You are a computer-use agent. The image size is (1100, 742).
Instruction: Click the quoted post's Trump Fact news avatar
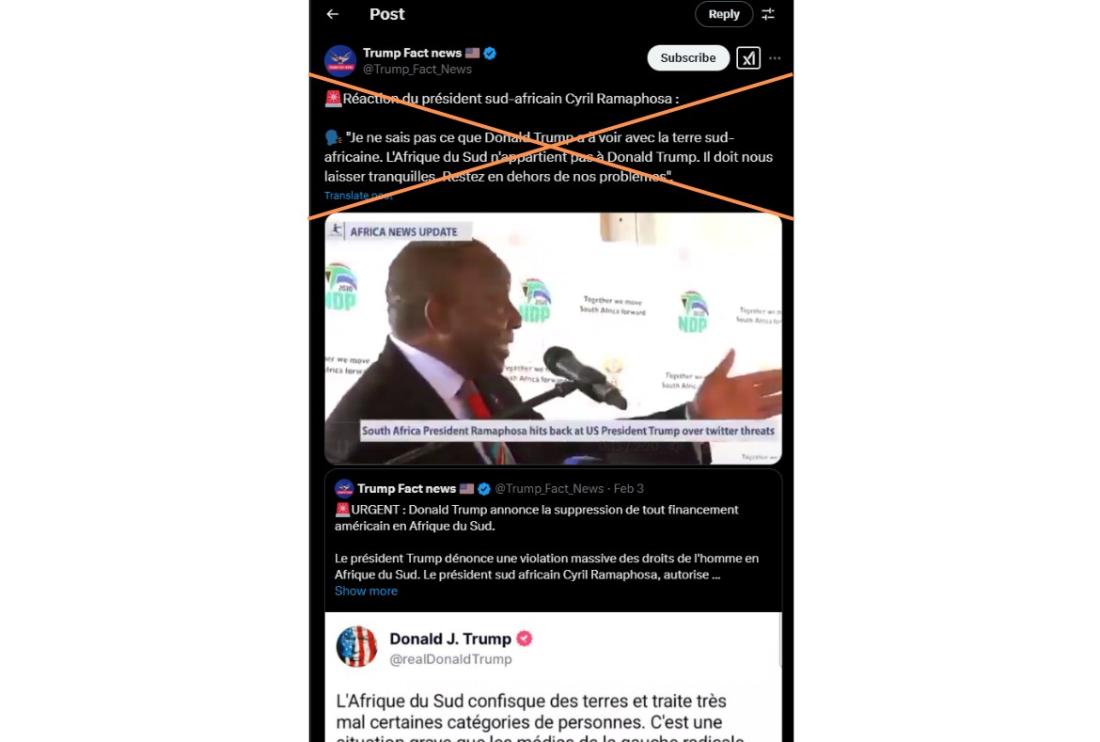[344, 488]
